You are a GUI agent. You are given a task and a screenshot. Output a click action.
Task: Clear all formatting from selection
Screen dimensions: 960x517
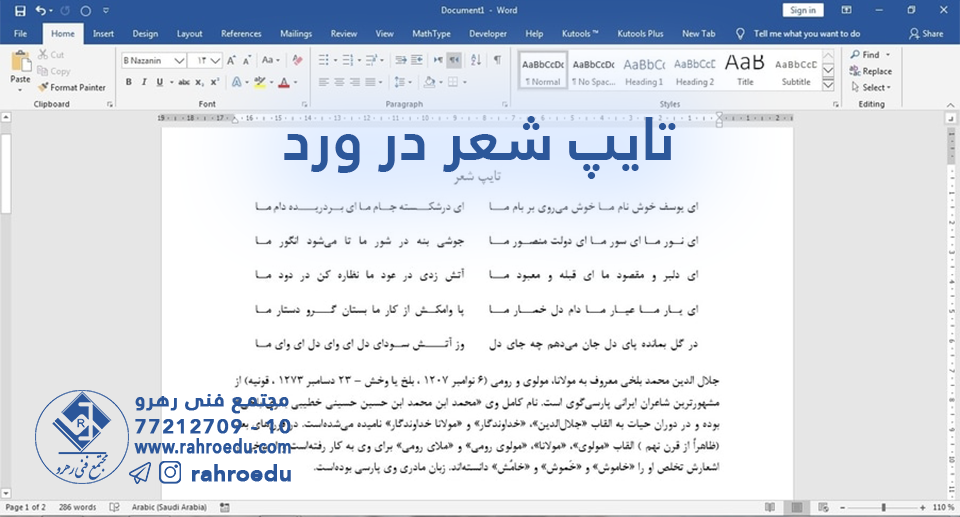coord(298,60)
